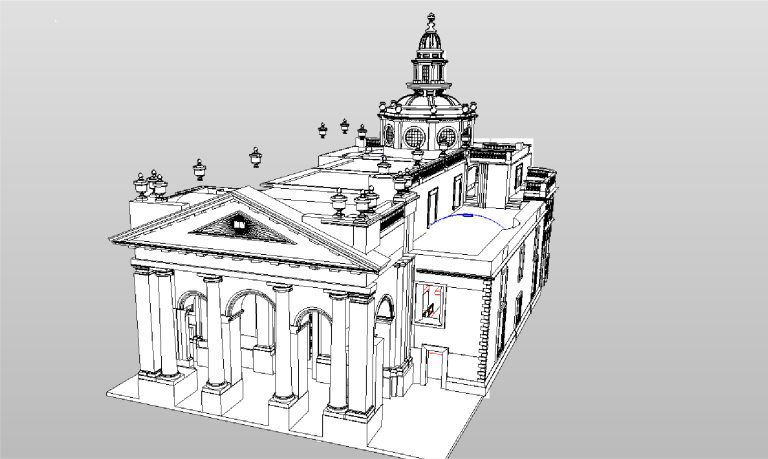Click the side window containing red markings
768x459 pixels.
pos(431,303)
